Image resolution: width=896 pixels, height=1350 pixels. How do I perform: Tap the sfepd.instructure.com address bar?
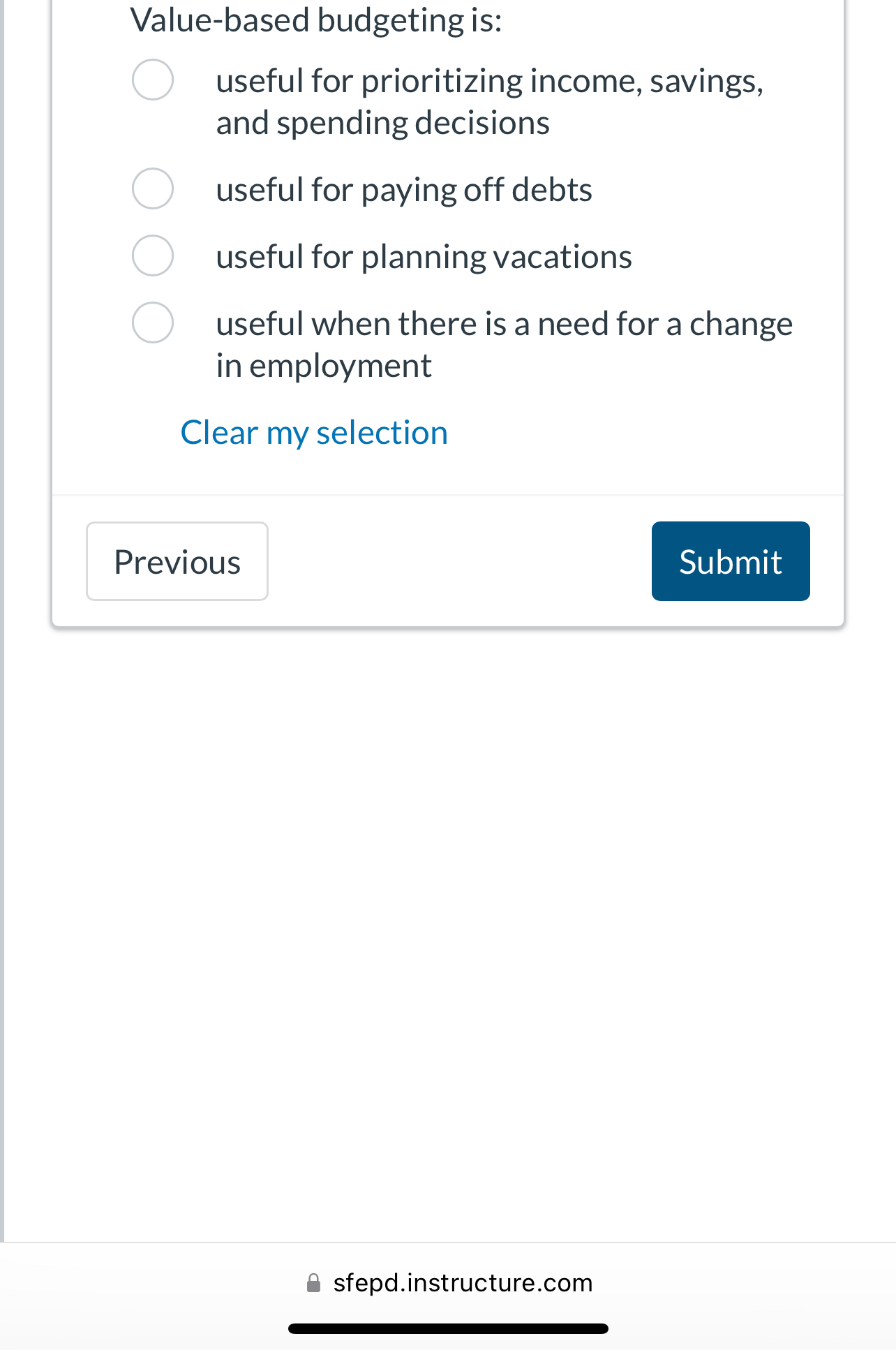463,1282
